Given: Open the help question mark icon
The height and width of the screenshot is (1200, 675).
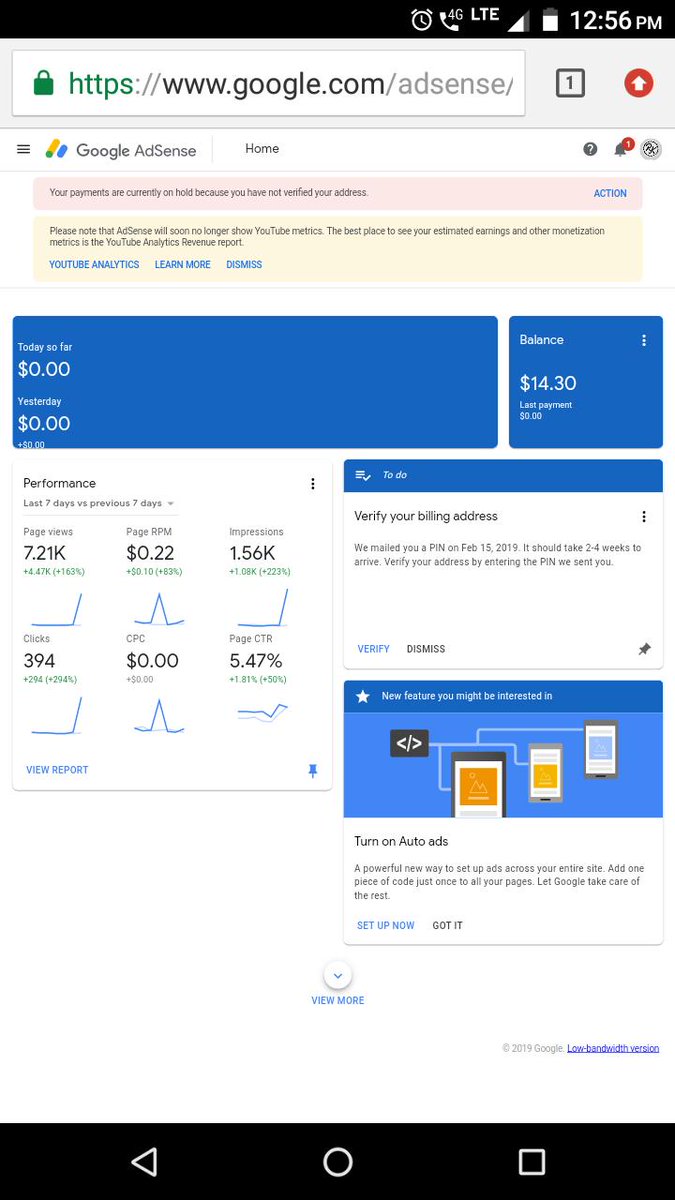Looking at the screenshot, I should [x=590, y=149].
